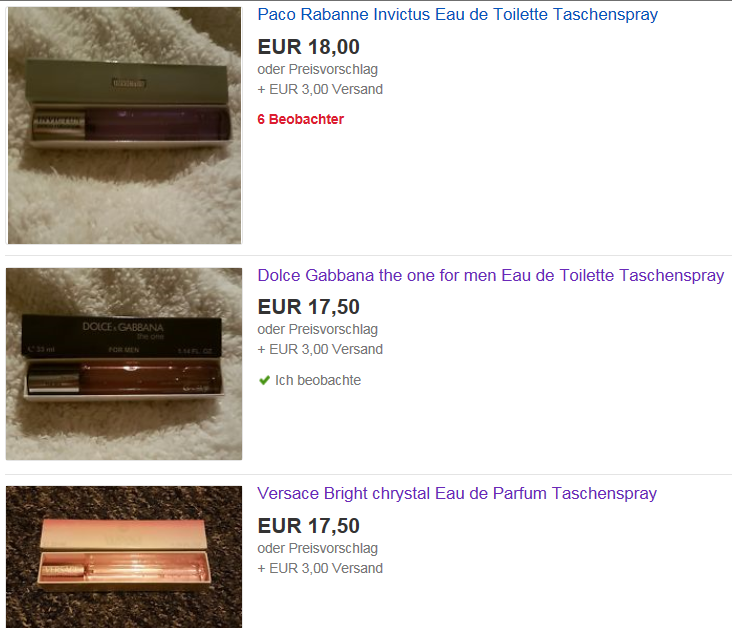
Task: Click Dolce Gabbana's EUR 17,50 price
Action: [x=309, y=307]
